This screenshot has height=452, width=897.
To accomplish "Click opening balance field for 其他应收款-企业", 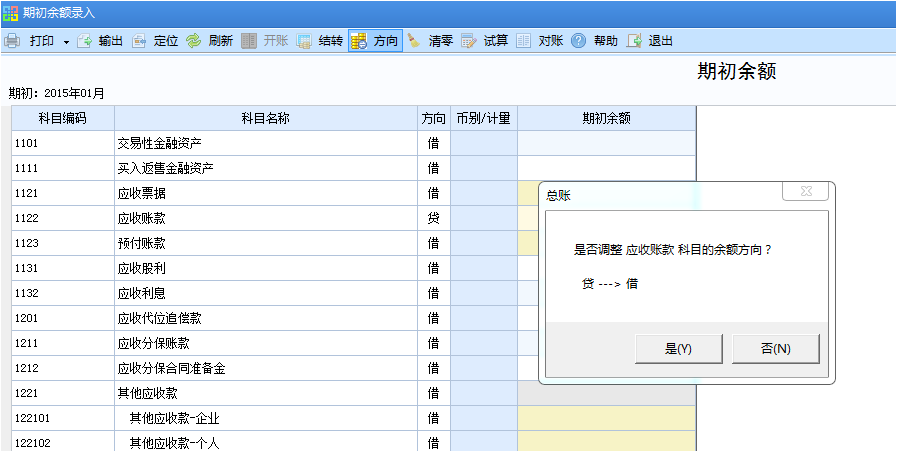I will [x=606, y=419].
